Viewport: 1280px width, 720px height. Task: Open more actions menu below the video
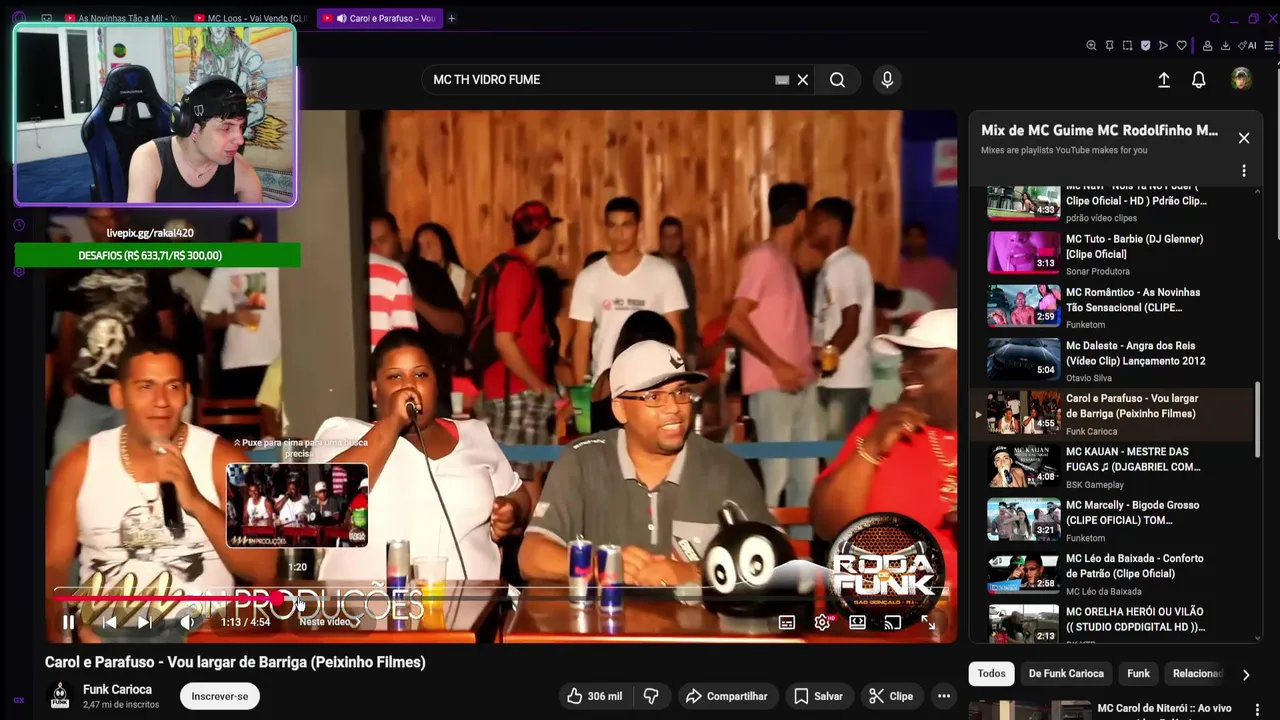click(943, 696)
